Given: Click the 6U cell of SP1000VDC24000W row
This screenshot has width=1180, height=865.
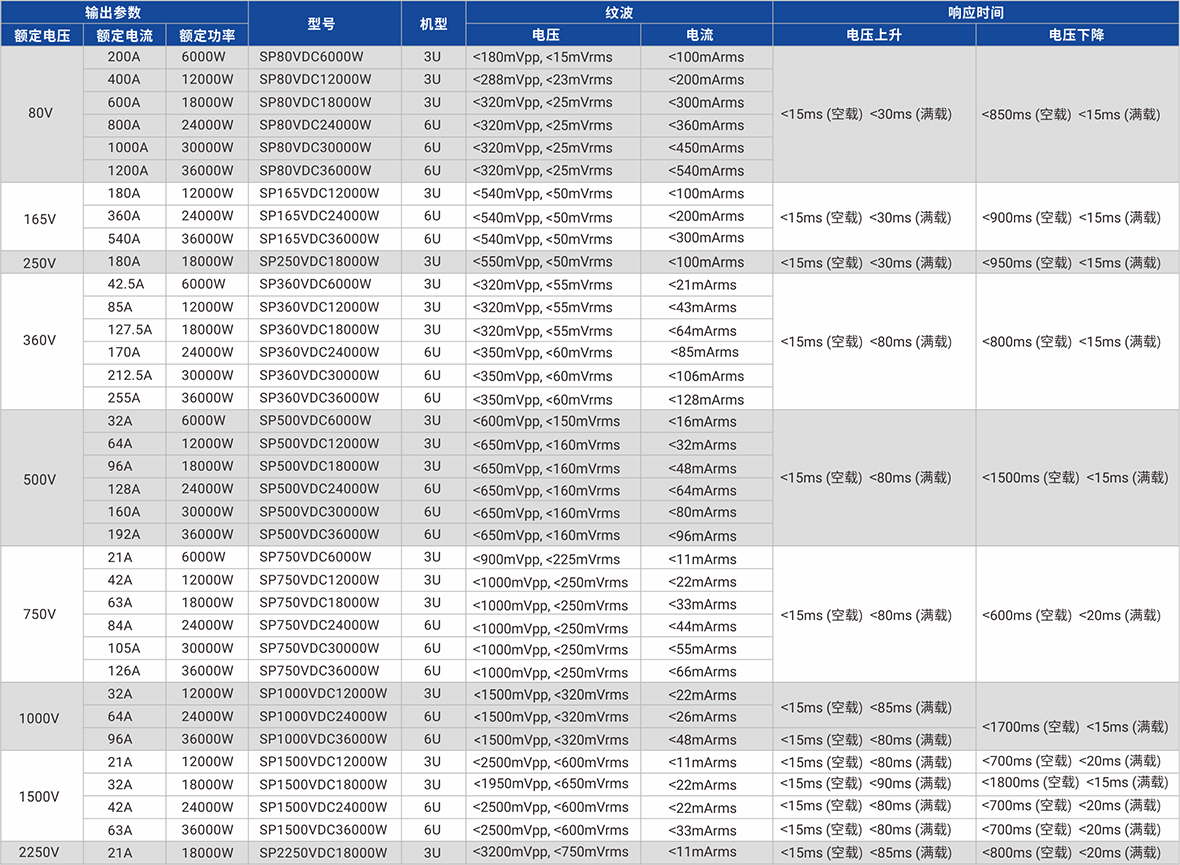Looking at the screenshot, I should click(433, 716).
